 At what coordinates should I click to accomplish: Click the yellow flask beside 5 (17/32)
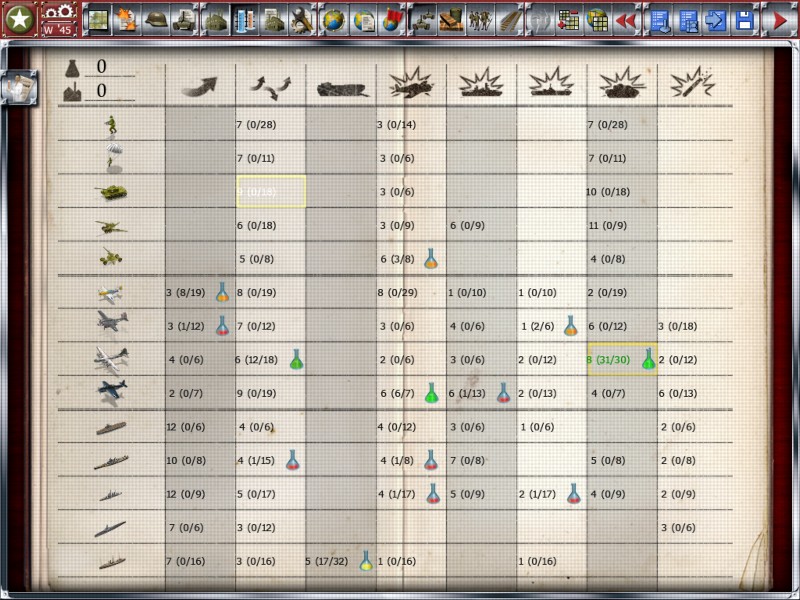[x=366, y=560]
